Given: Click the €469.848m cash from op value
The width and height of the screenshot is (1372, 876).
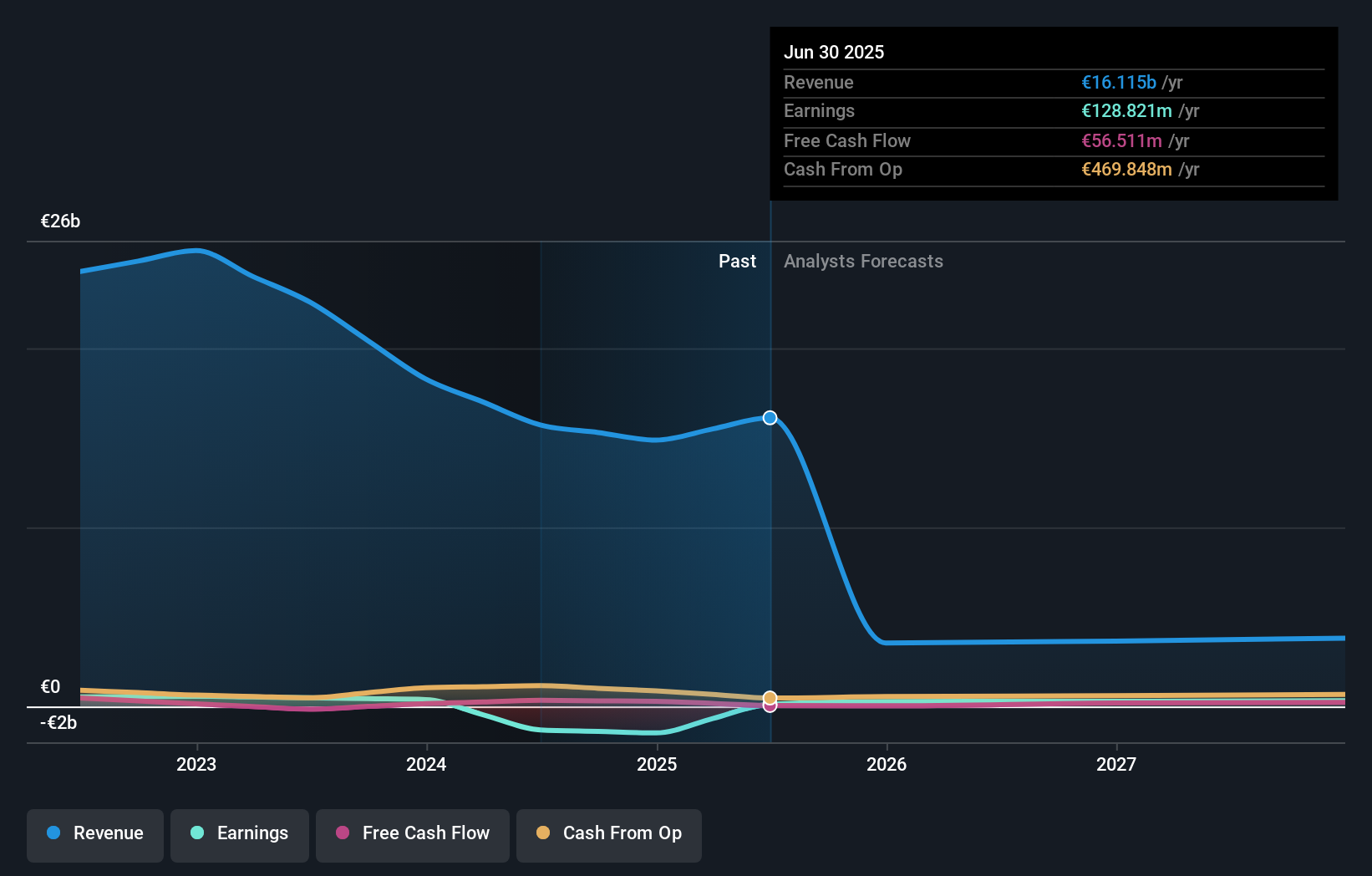Looking at the screenshot, I should point(1126,170).
